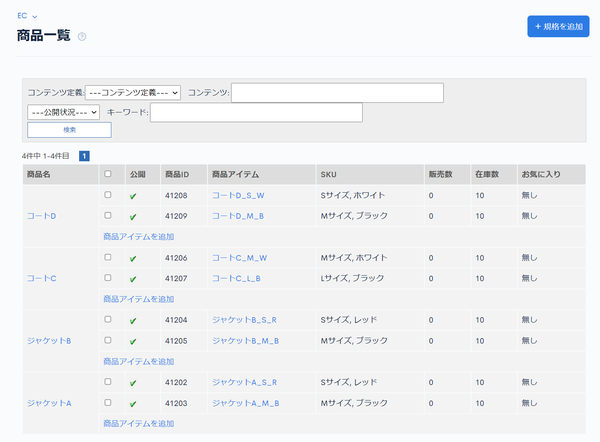The image size is (600, 442).
Task: Open the ジャケットB_M_B item link
Action: tap(245, 341)
